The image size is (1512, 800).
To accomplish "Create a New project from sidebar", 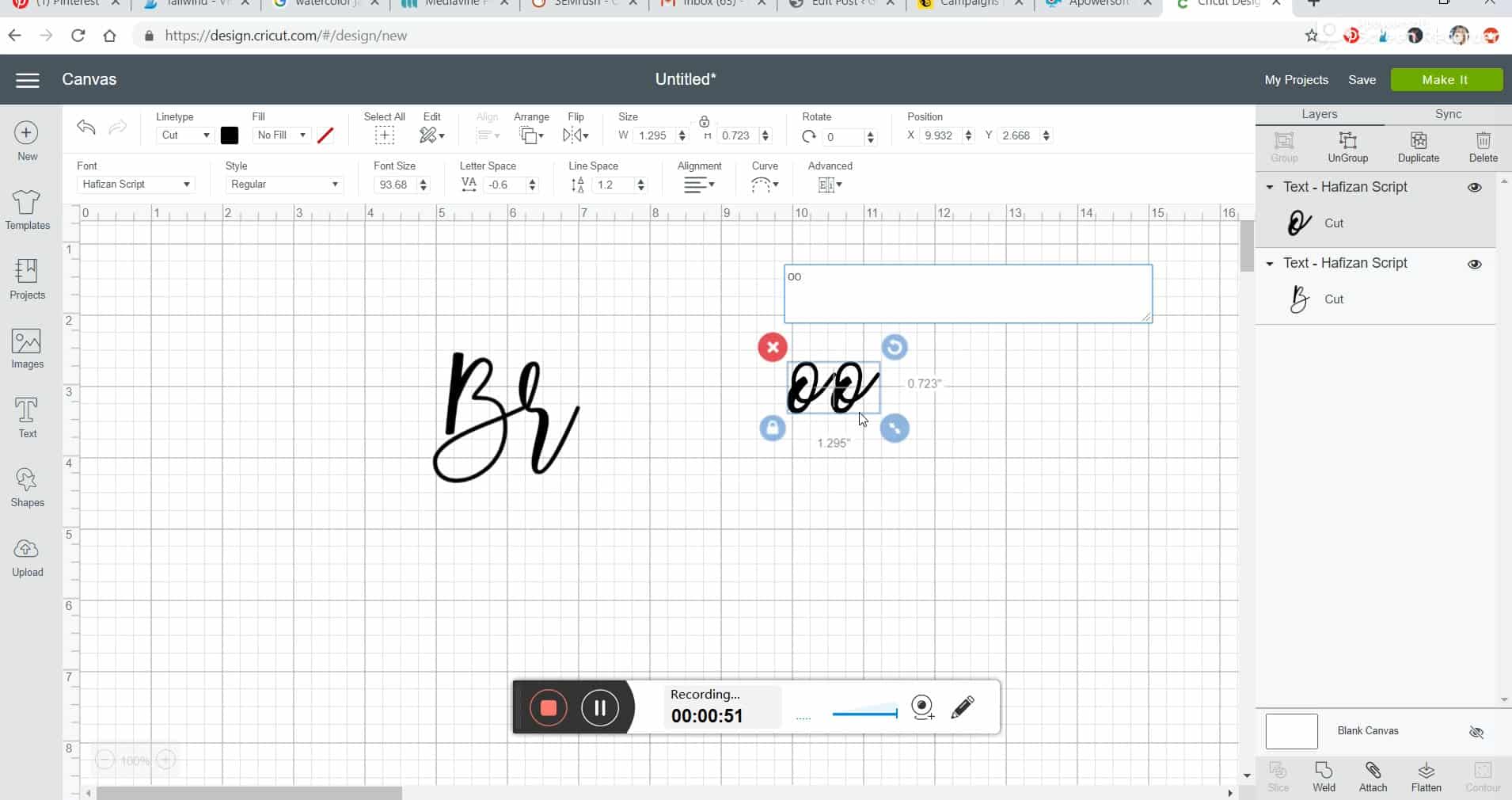I will 27,141.
